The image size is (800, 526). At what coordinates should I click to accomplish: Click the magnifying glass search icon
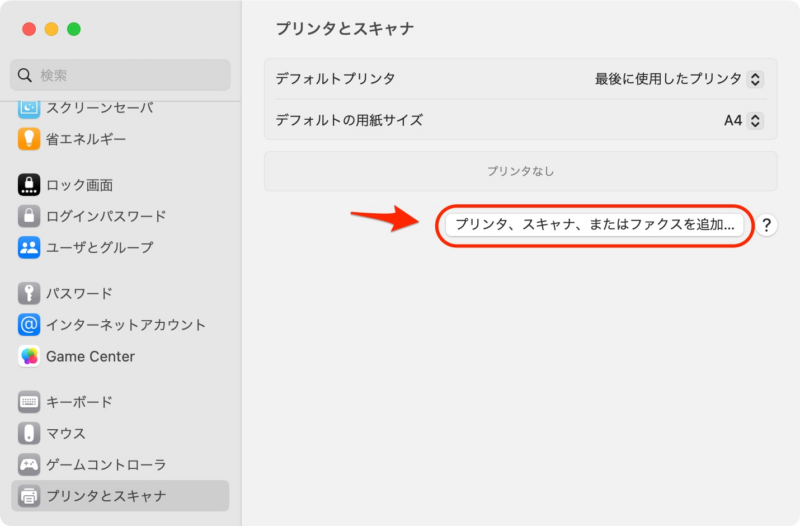(x=24, y=75)
